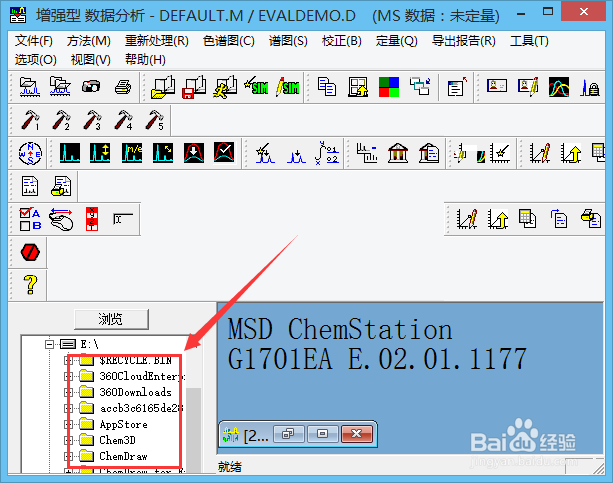Click the red stop sign icon
This screenshot has height=483, width=613.
pyautogui.click(x=30, y=252)
